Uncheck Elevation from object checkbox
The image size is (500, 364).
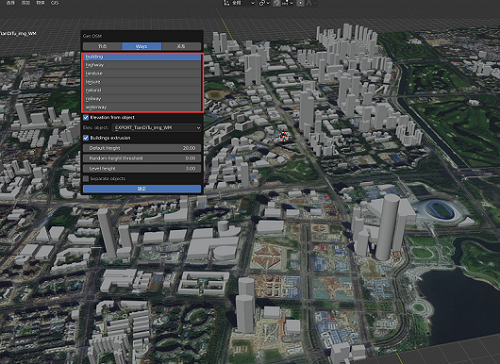coord(86,117)
